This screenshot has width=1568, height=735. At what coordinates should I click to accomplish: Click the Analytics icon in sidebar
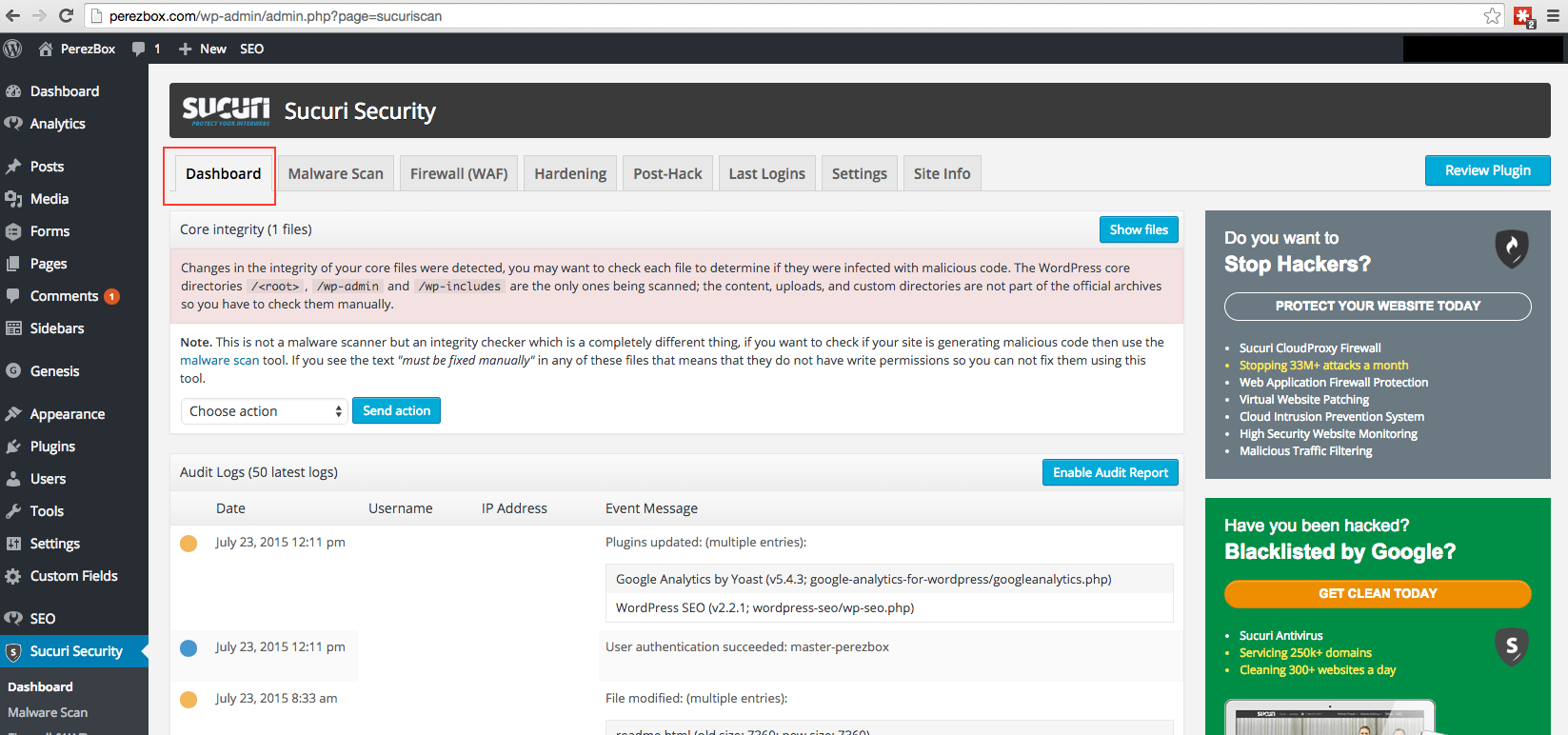(13, 124)
